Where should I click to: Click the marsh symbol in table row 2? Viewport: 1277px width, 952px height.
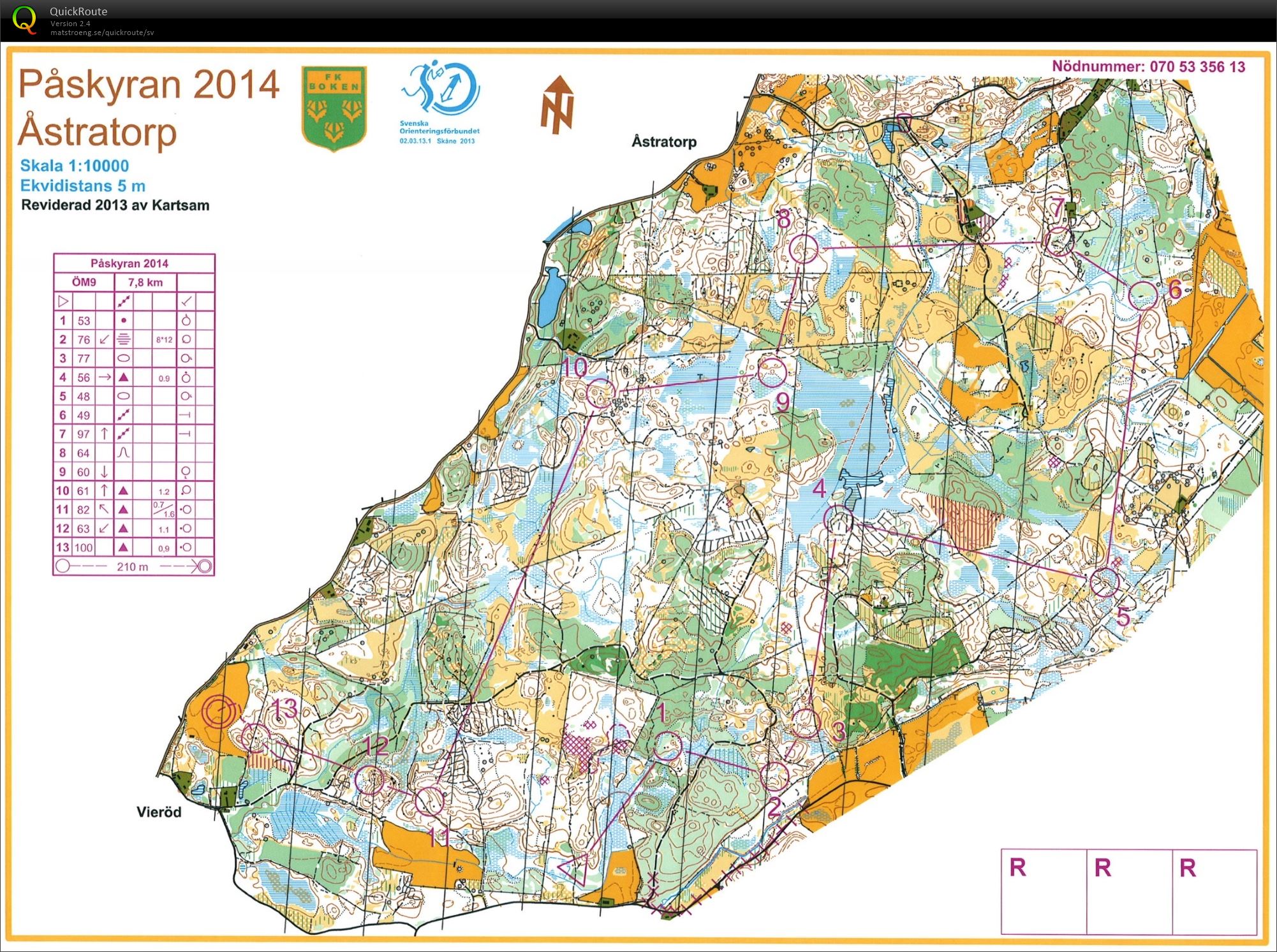[124, 340]
